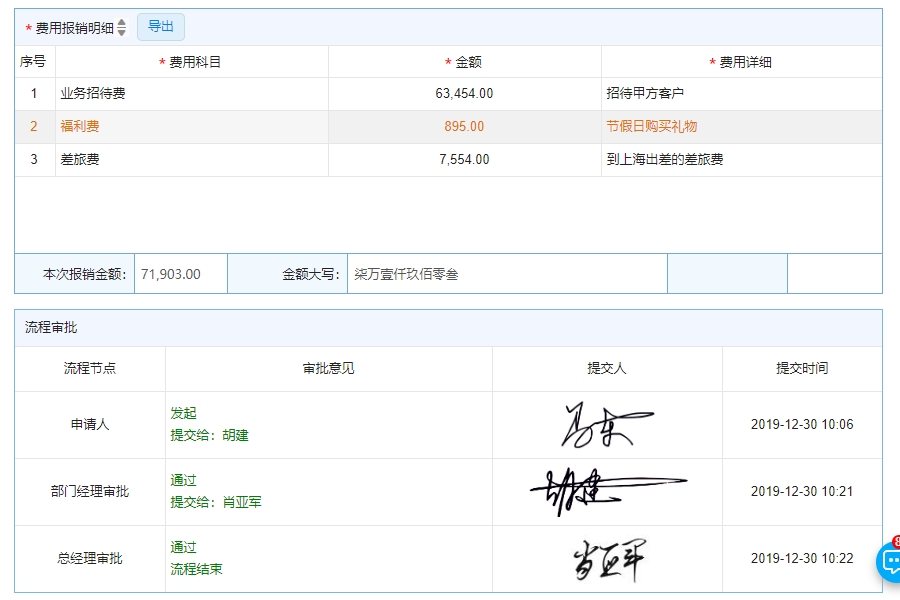Select the 申请人 node cell
Viewport: 900px width, 600px height.
pos(90,425)
